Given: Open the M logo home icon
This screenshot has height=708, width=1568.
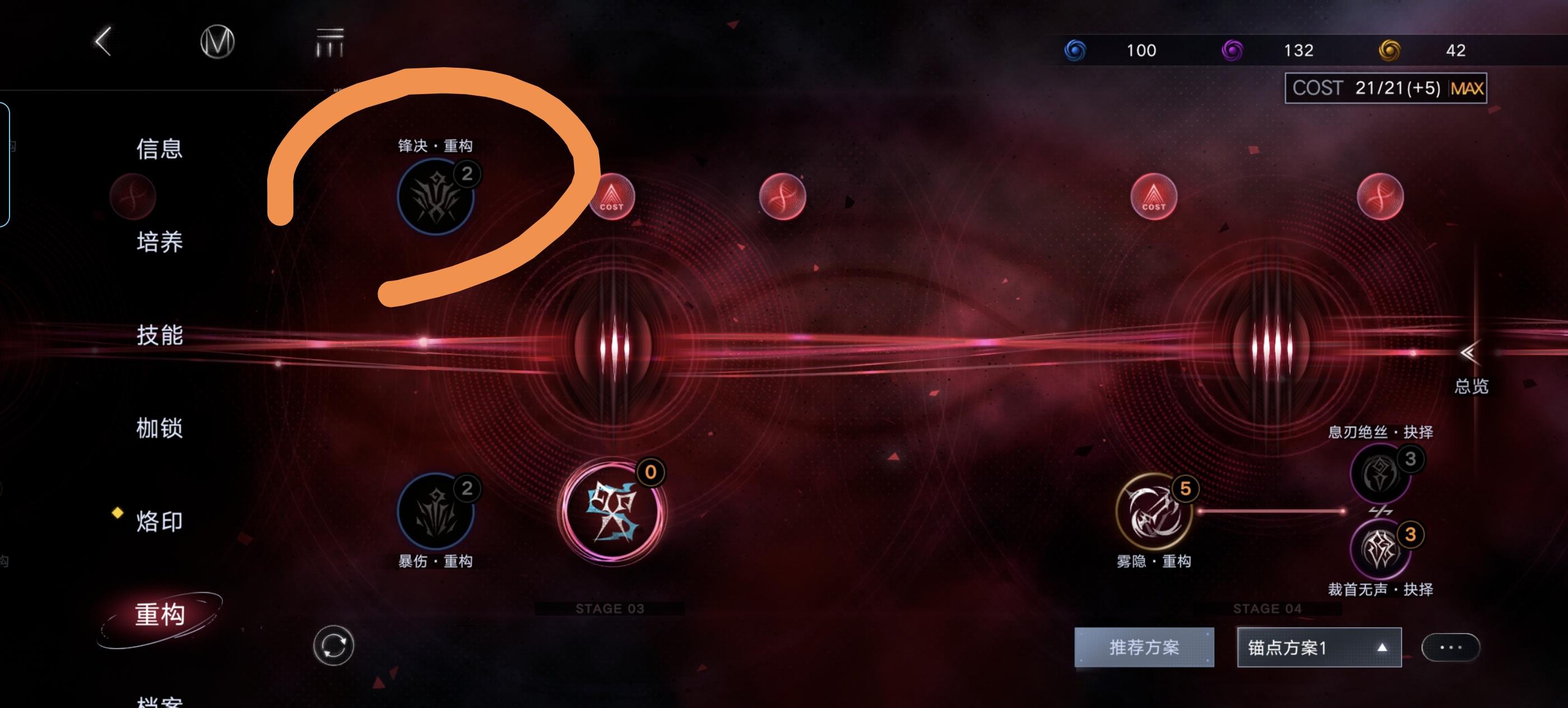Looking at the screenshot, I should [x=217, y=42].
